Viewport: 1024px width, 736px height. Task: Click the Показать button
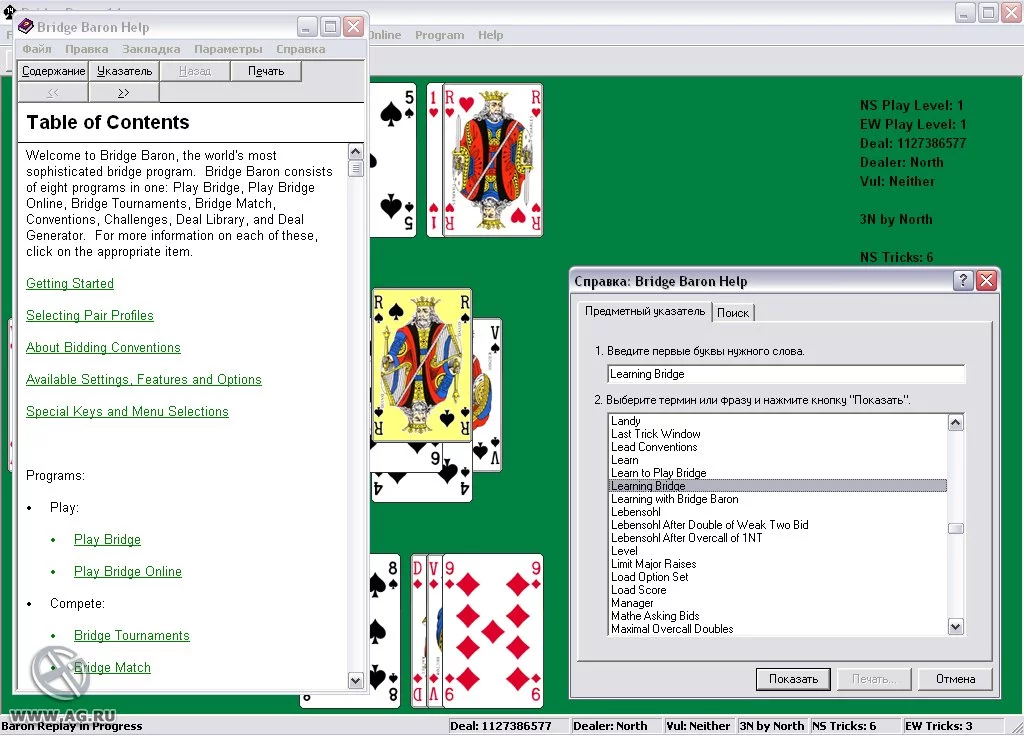pyautogui.click(x=793, y=679)
